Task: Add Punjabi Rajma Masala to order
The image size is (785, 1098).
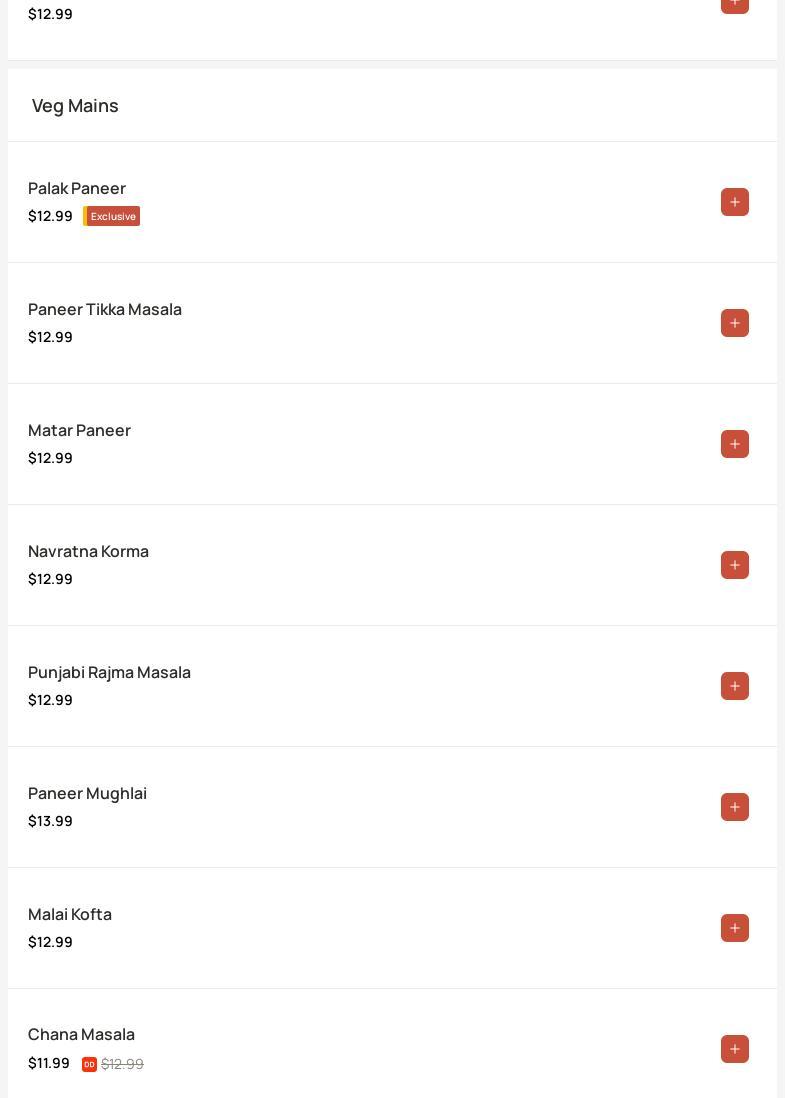Action: click(x=735, y=686)
